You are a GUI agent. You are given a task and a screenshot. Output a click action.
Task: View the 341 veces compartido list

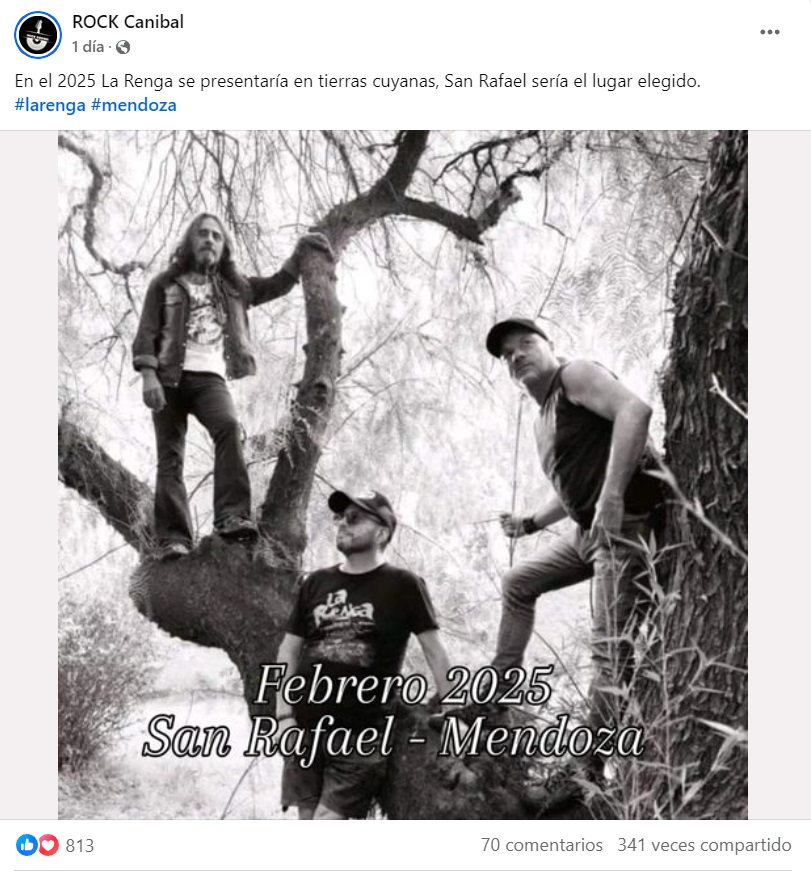[x=704, y=845]
